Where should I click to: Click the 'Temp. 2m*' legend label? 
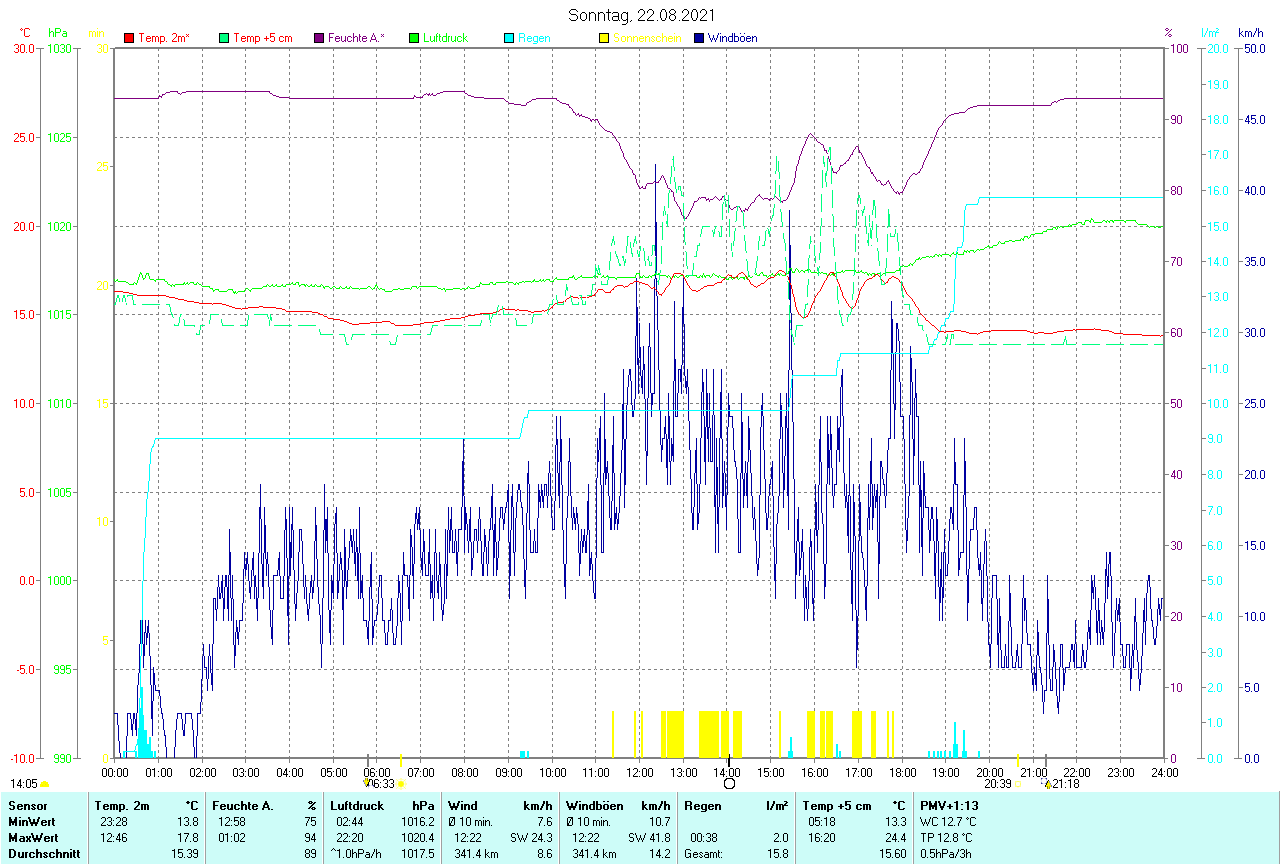[x=164, y=38]
